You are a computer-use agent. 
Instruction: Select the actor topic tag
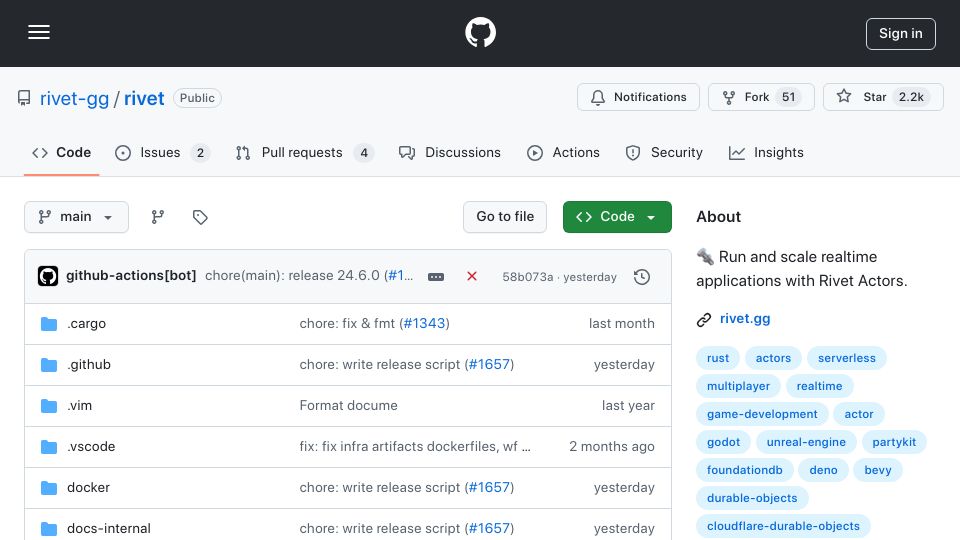859,414
